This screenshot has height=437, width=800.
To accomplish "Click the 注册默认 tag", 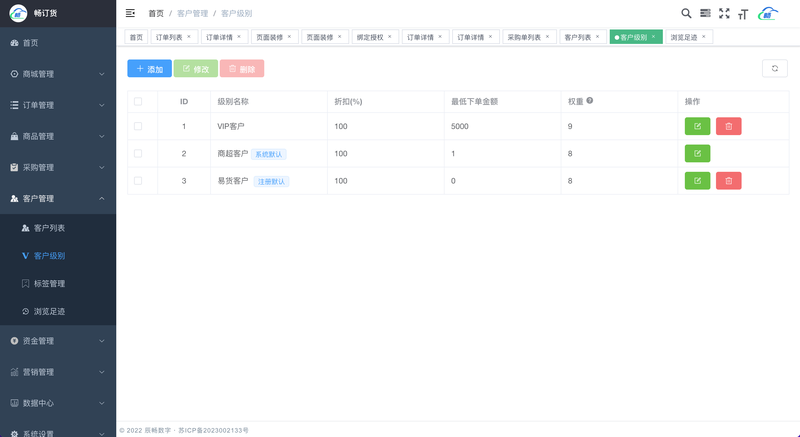I will (x=271, y=181).
